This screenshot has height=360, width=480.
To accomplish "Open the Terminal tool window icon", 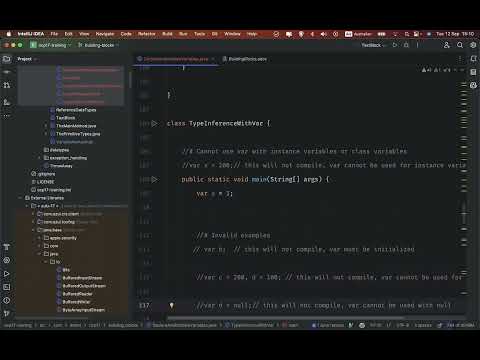I will click(x=7, y=287).
